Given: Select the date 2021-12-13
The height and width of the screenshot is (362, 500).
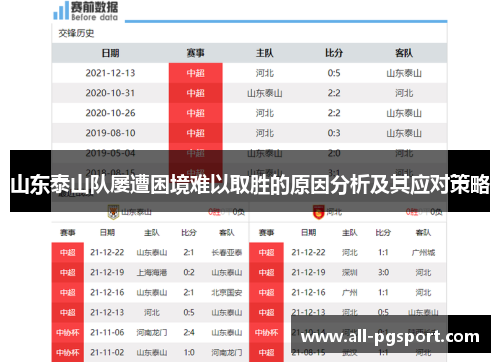Looking at the screenshot, I should click(x=110, y=73).
